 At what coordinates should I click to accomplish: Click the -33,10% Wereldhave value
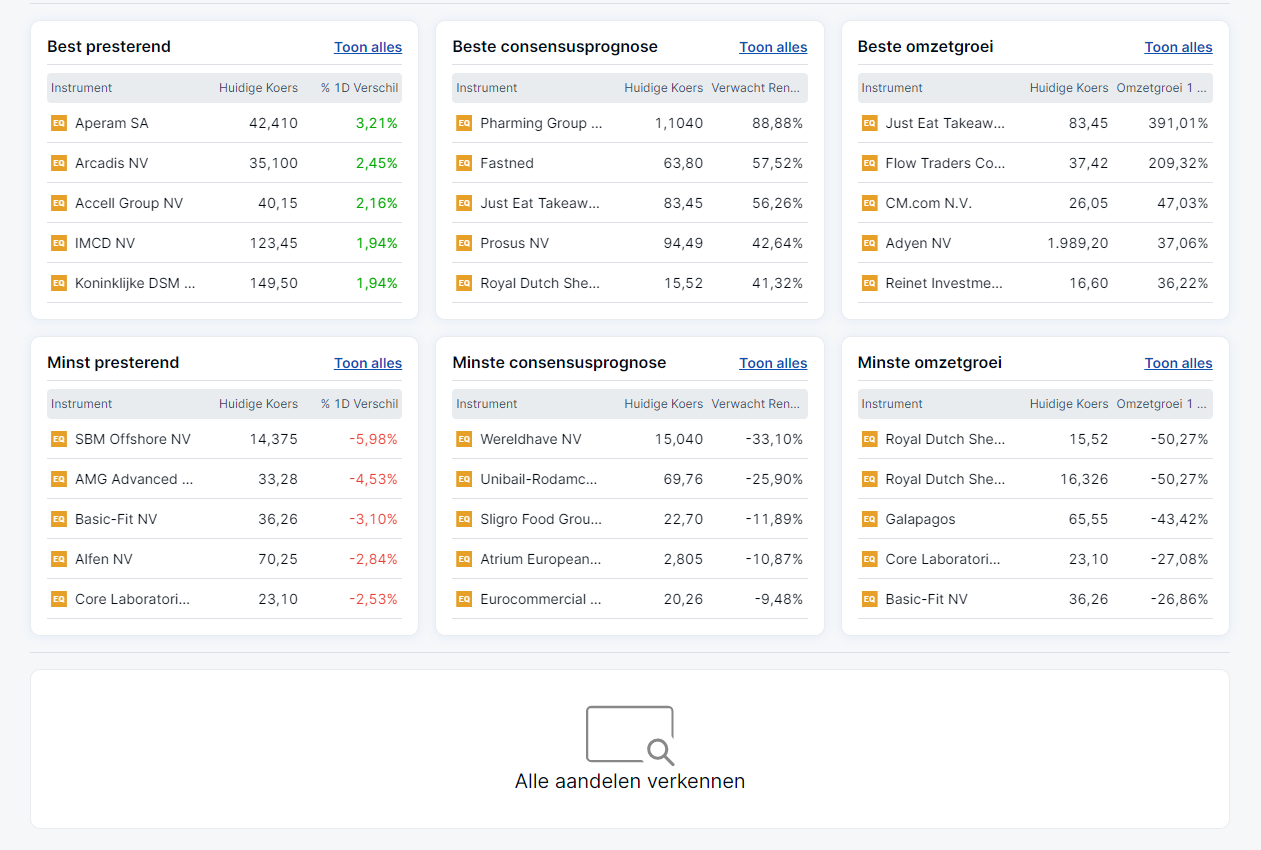pyautogui.click(x=774, y=439)
